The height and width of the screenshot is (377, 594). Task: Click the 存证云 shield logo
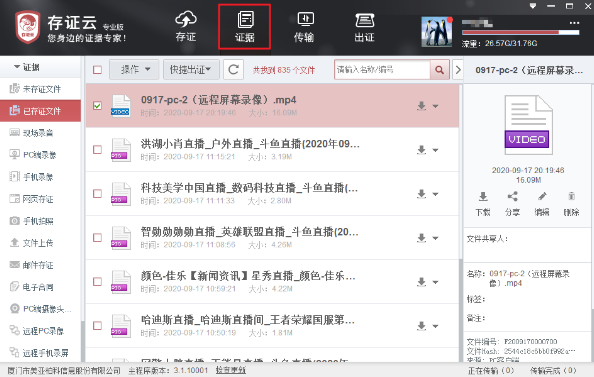28,27
